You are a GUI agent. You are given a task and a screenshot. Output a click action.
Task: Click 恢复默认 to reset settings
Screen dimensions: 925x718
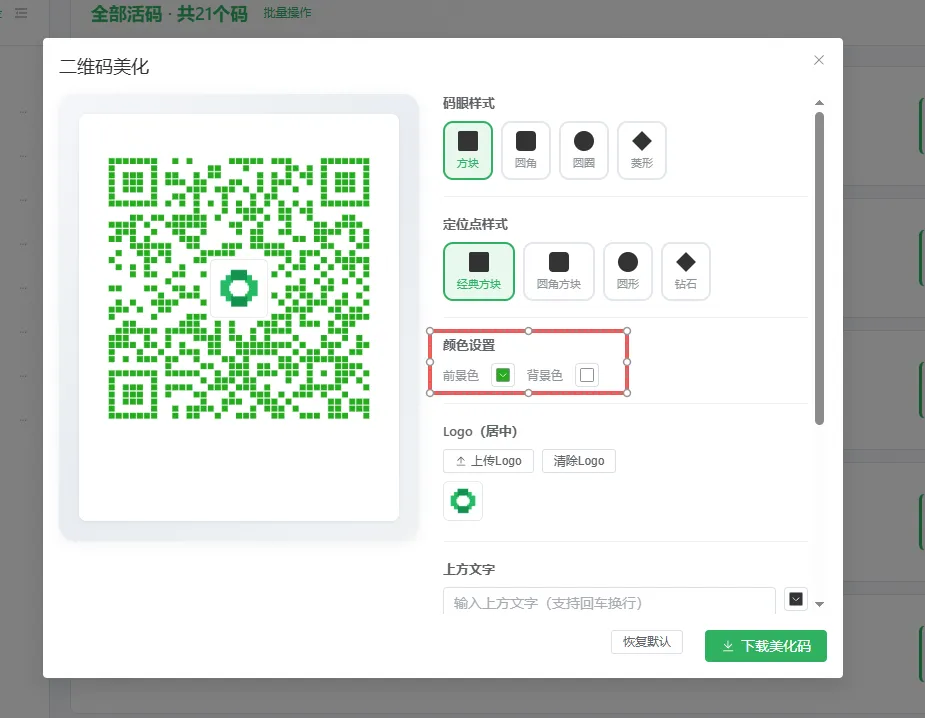[x=647, y=642]
